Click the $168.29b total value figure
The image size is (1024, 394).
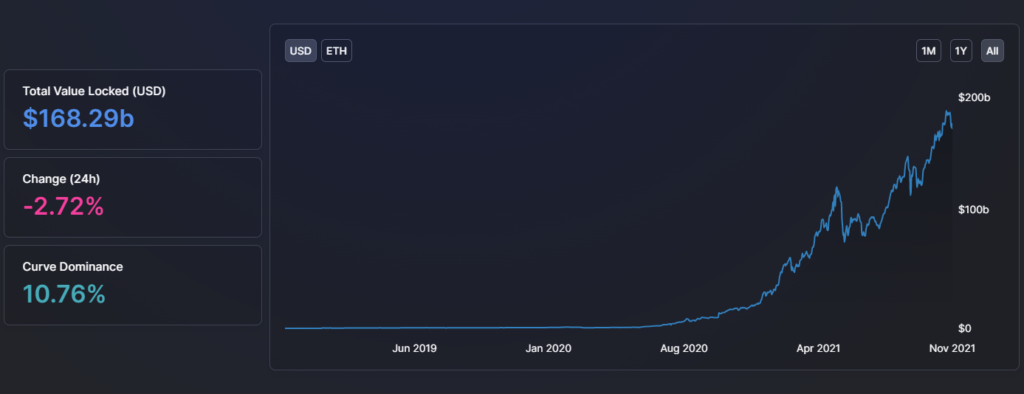(x=78, y=118)
